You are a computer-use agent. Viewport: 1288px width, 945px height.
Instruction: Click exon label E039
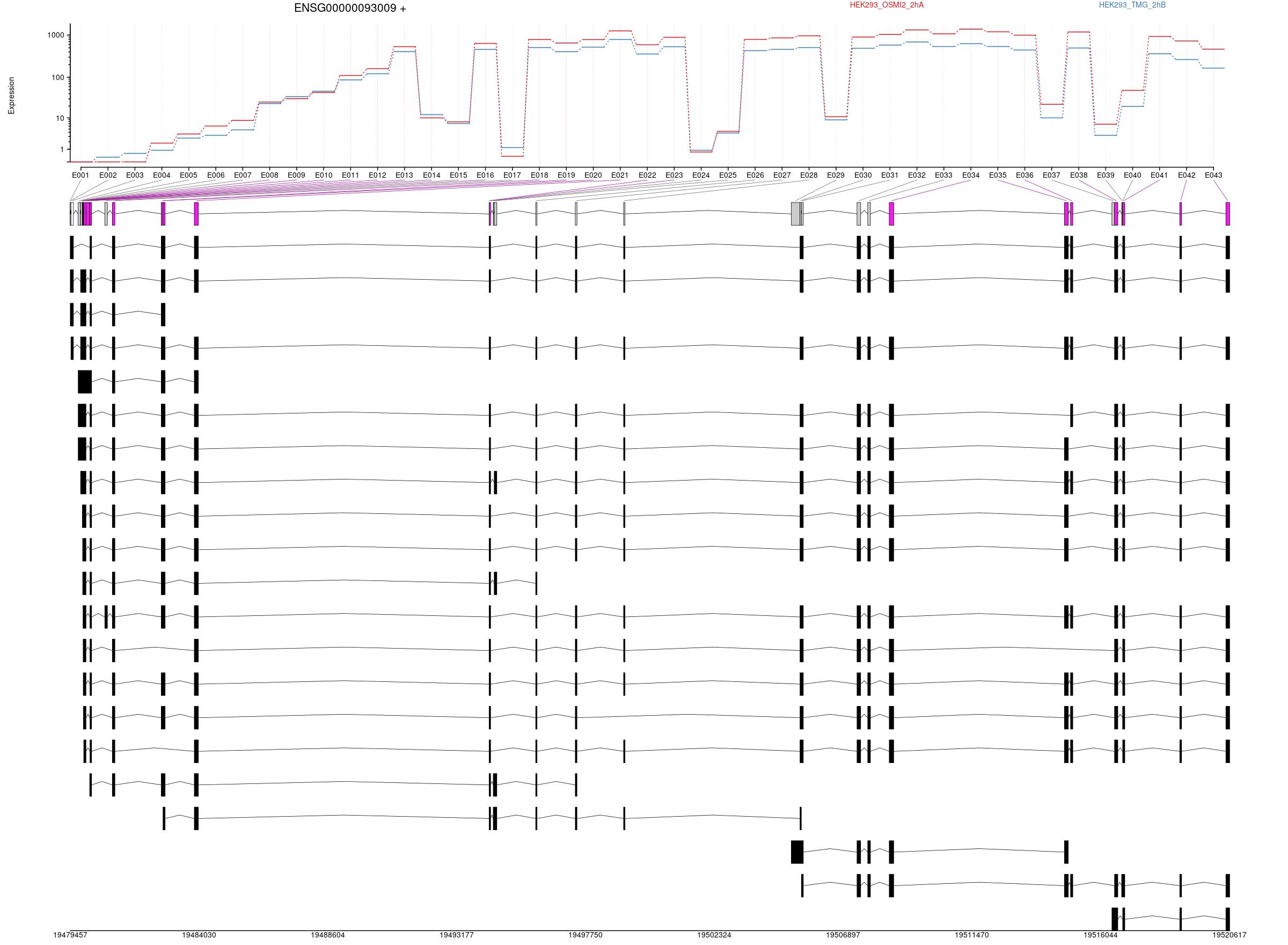tap(1106, 175)
